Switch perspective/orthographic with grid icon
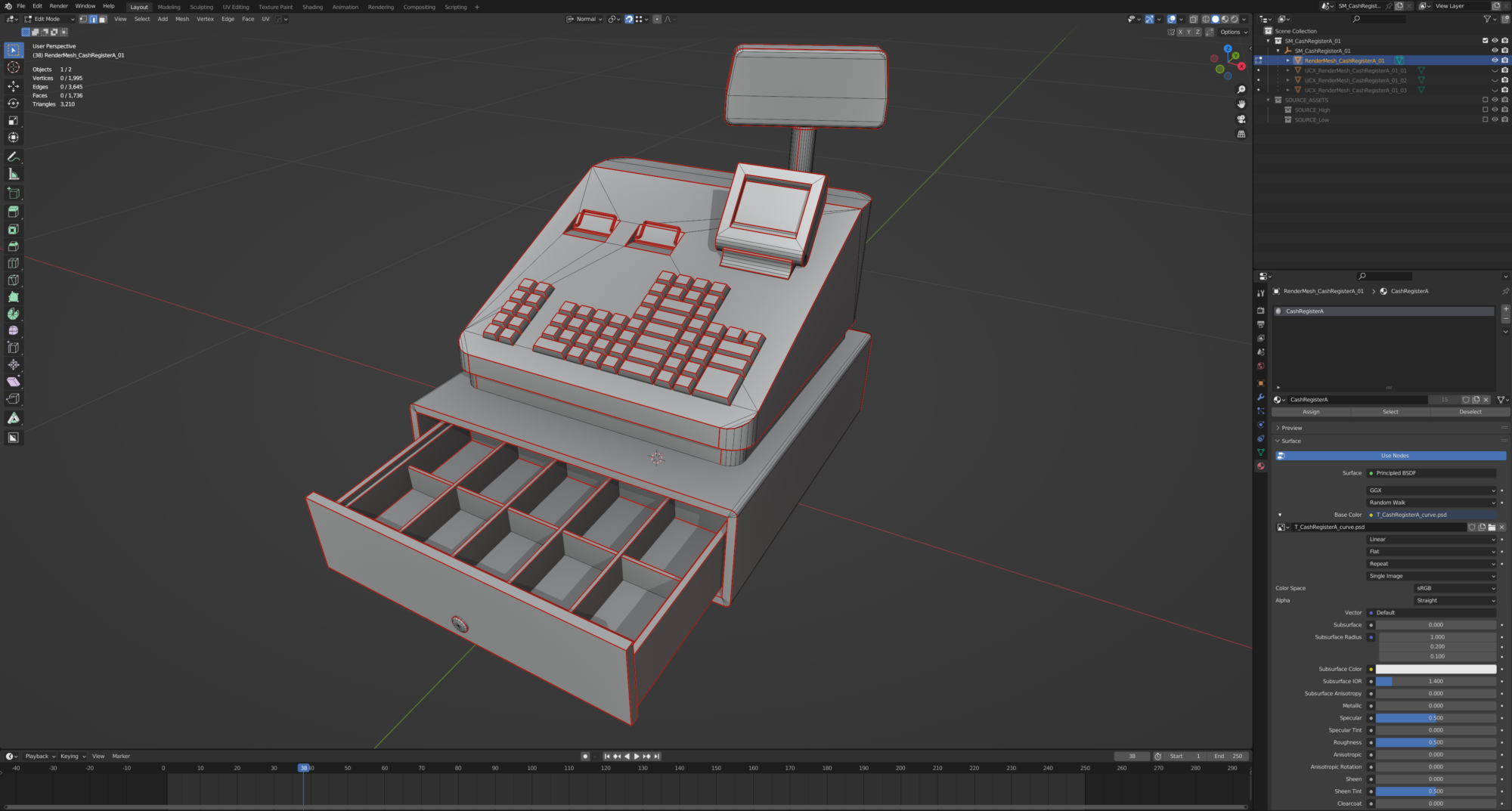 pos(1241,134)
